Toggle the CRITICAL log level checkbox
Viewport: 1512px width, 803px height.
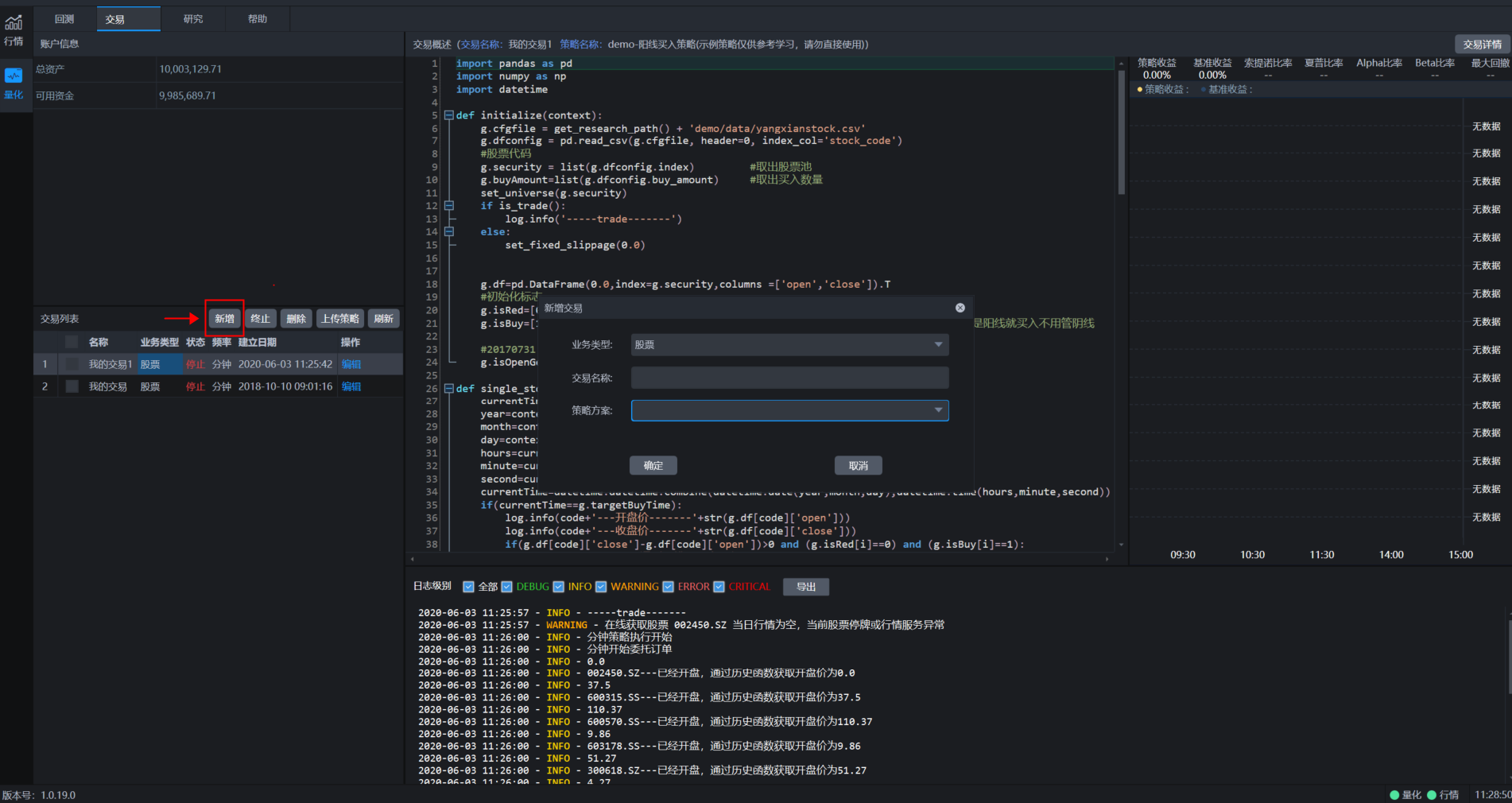coord(719,587)
